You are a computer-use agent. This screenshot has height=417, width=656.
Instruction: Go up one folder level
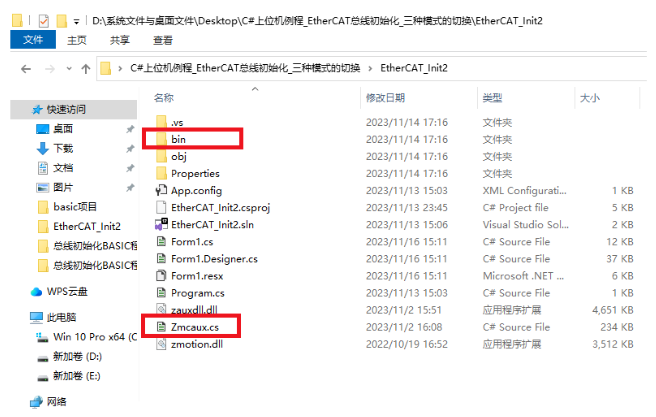pyautogui.click(x=86, y=69)
